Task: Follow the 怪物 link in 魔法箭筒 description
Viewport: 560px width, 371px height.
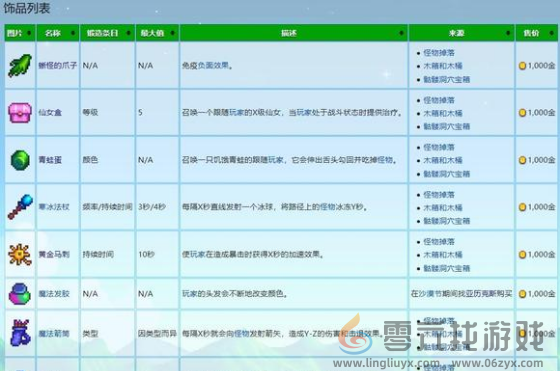Action: pos(242,334)
